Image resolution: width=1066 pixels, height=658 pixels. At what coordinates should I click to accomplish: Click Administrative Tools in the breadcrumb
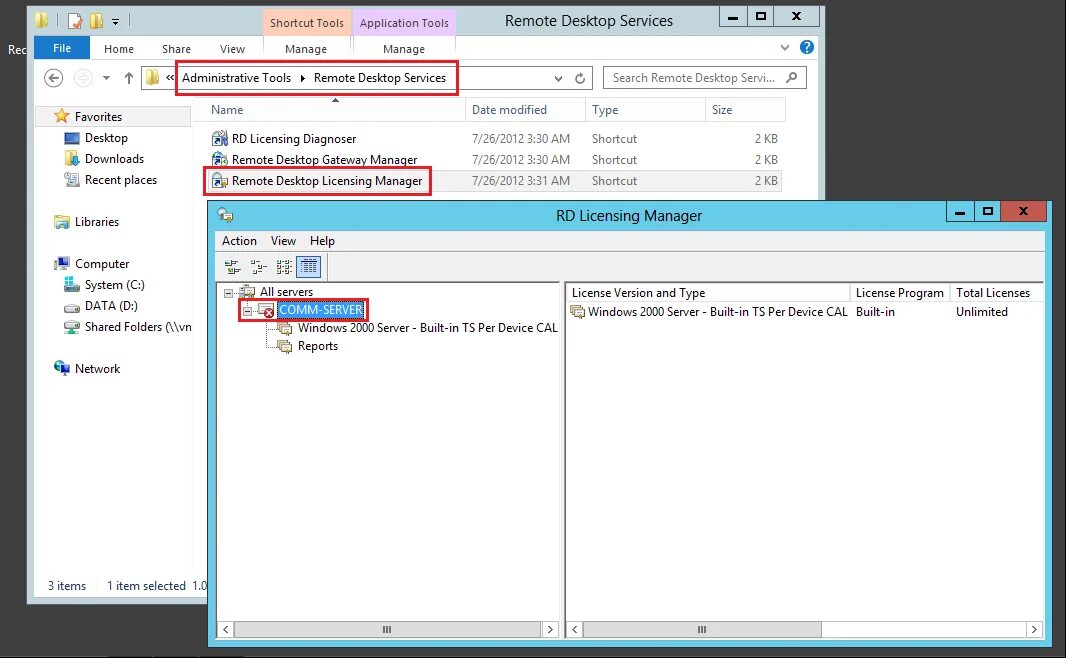point(236,77)
